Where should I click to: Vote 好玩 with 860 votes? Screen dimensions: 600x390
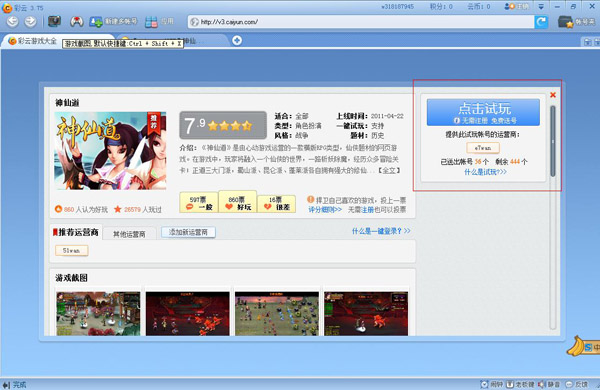click(x=238, y=202)
